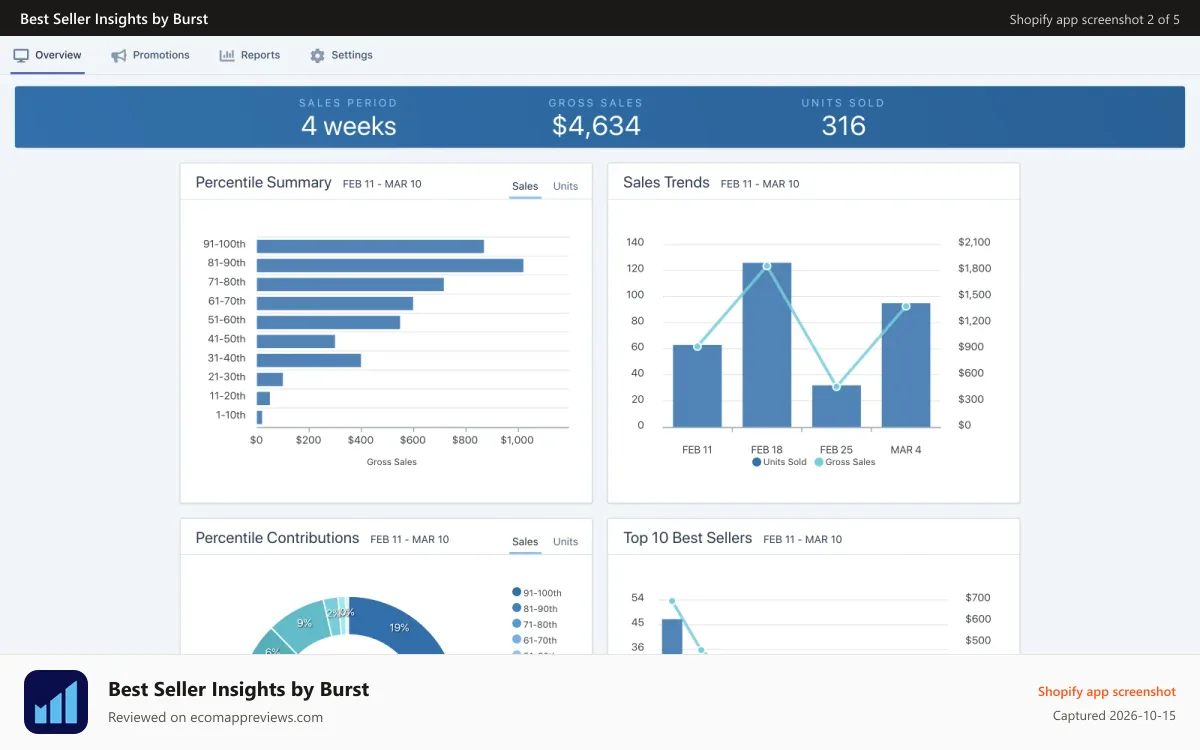1200x750 pixels.
Task: Click the $1,000 x-axis label
Action: tap(517, 440)
